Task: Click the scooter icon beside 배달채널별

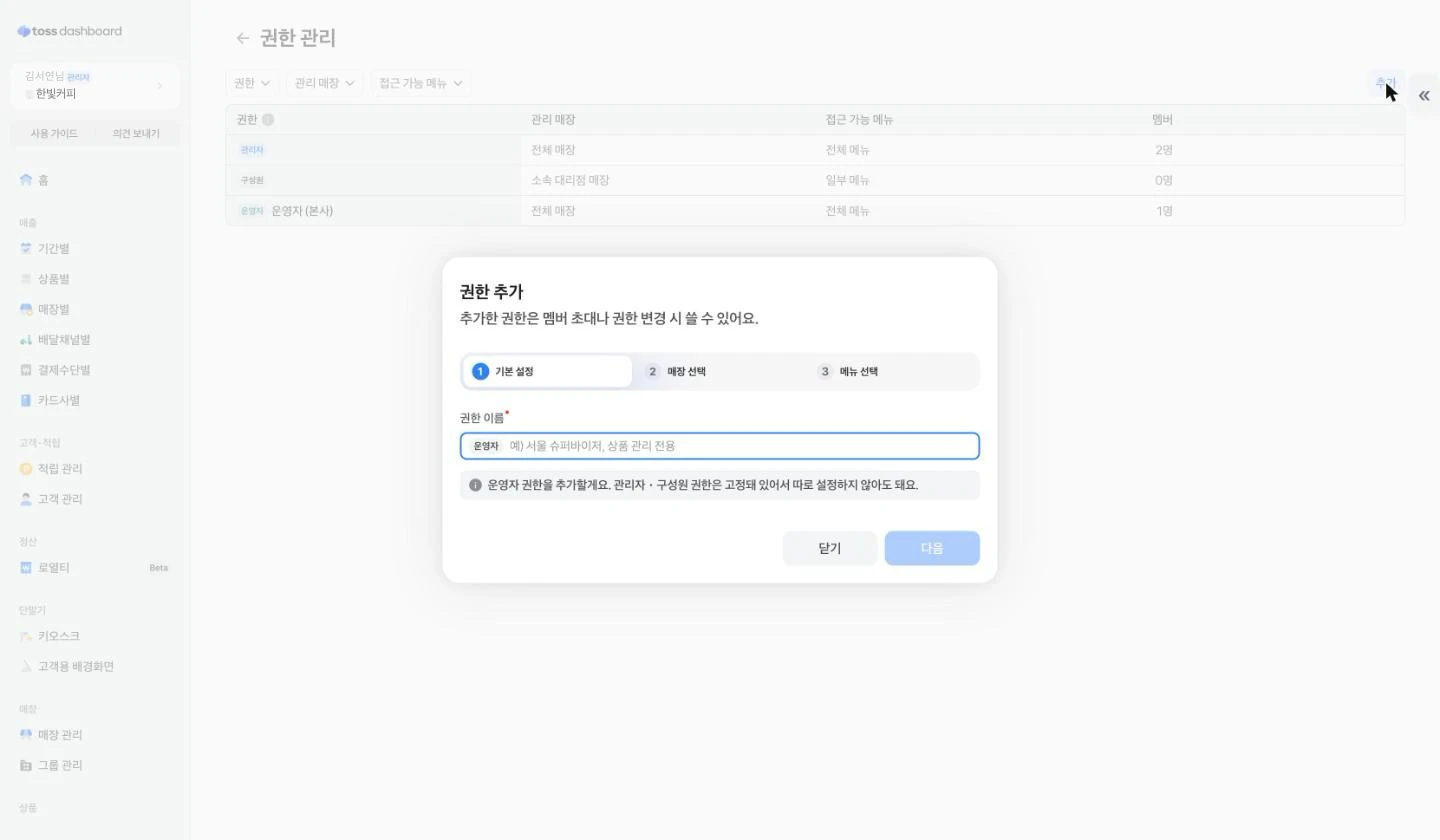Action: (26, 340)
